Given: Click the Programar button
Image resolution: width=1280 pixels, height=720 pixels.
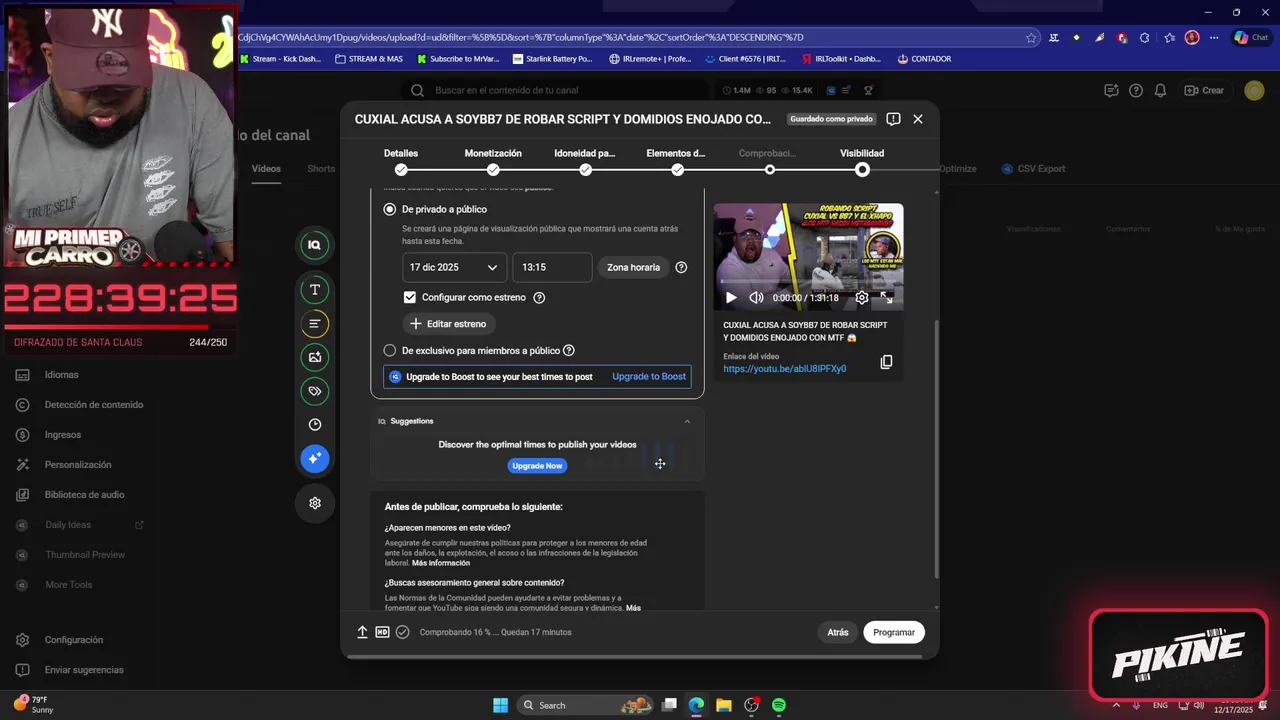Looking at the screenshot, I should (894, 632).
